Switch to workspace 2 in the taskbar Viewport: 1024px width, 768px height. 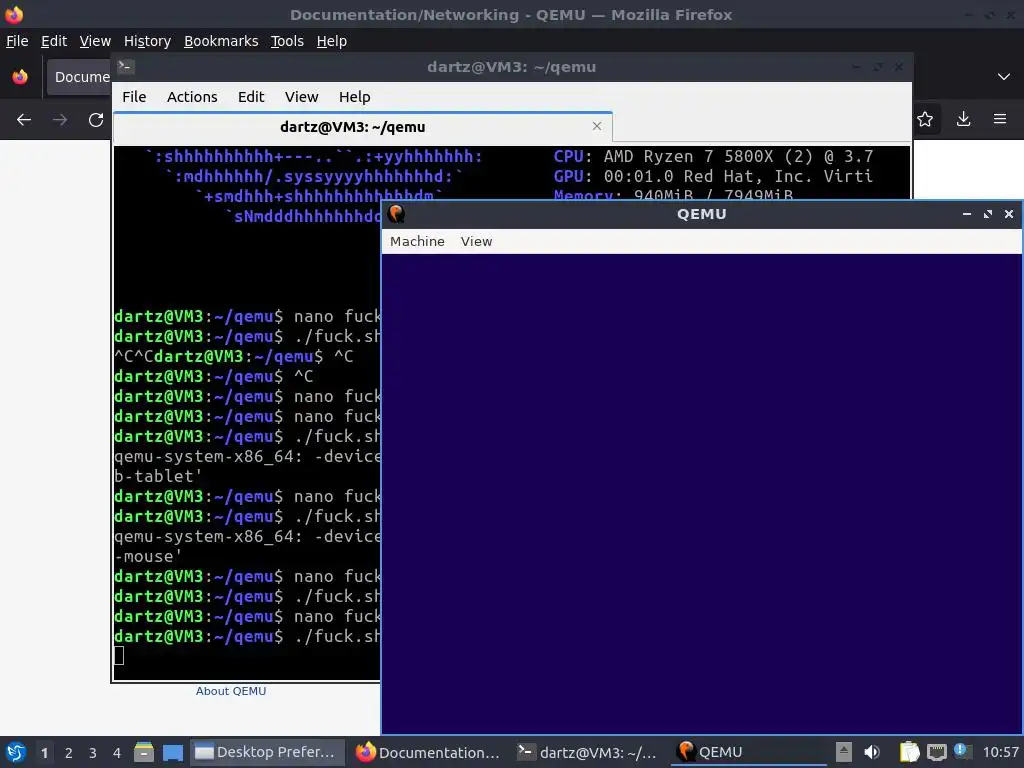[x=69, y=753]
